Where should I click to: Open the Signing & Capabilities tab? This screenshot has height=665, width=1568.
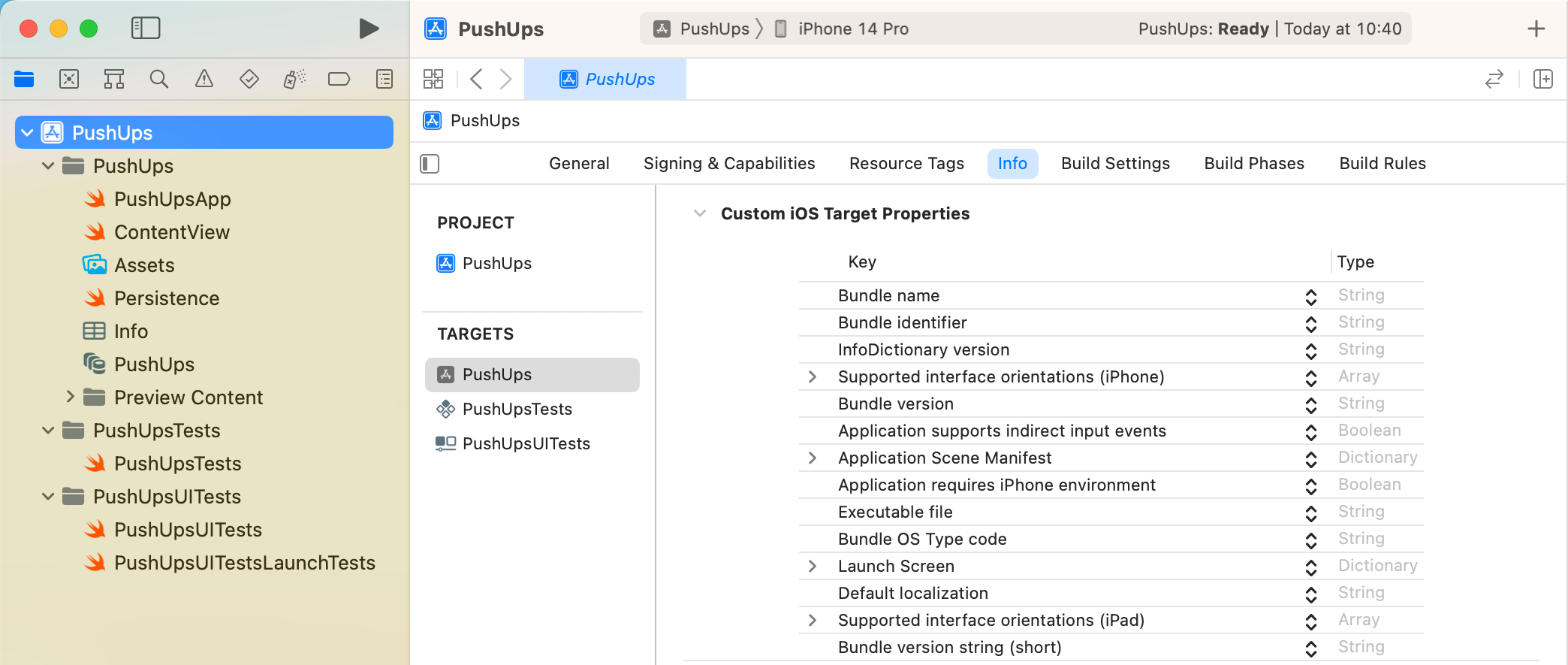[728, 164]
